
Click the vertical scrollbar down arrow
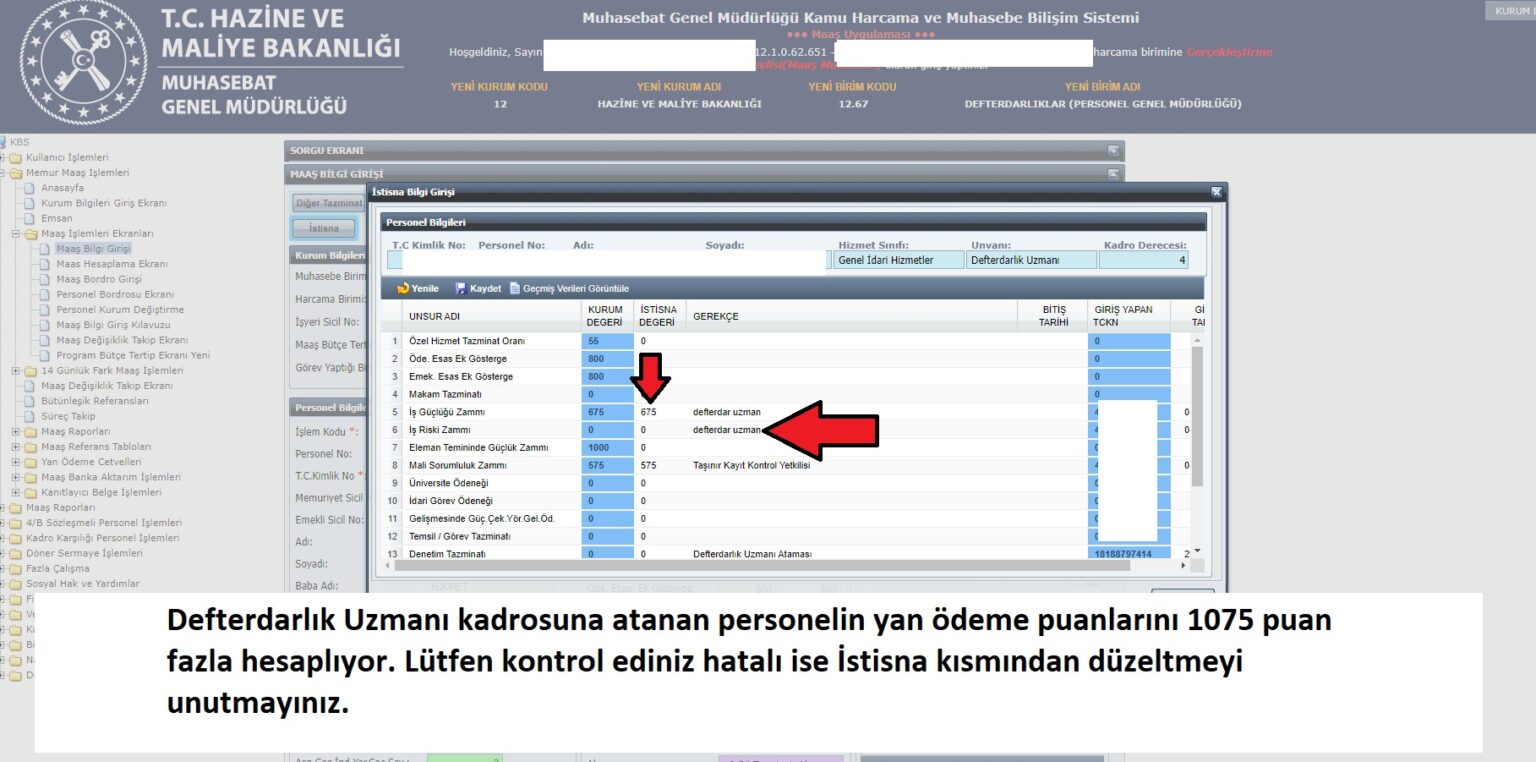pos(1197,552)
